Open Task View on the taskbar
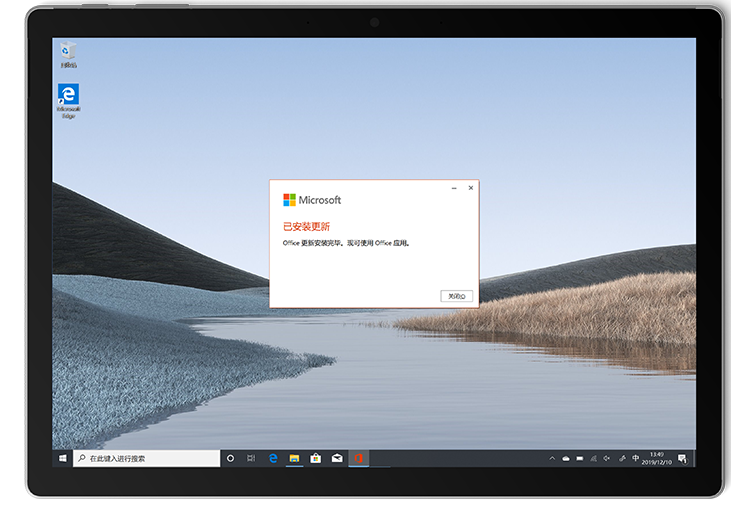 tap(251, 458)
